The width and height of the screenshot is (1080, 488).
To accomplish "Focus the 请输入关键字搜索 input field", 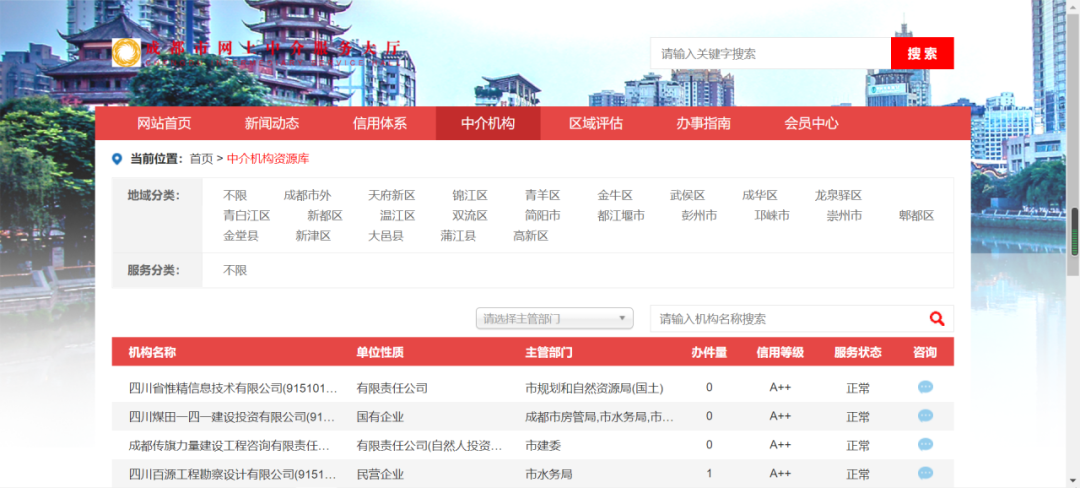I will click(x=770, y=54).
